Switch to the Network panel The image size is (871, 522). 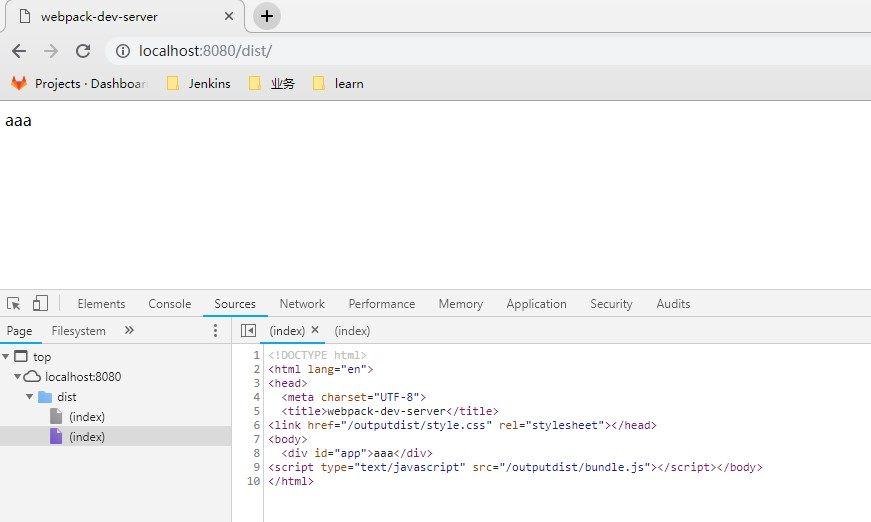[302, 304]
